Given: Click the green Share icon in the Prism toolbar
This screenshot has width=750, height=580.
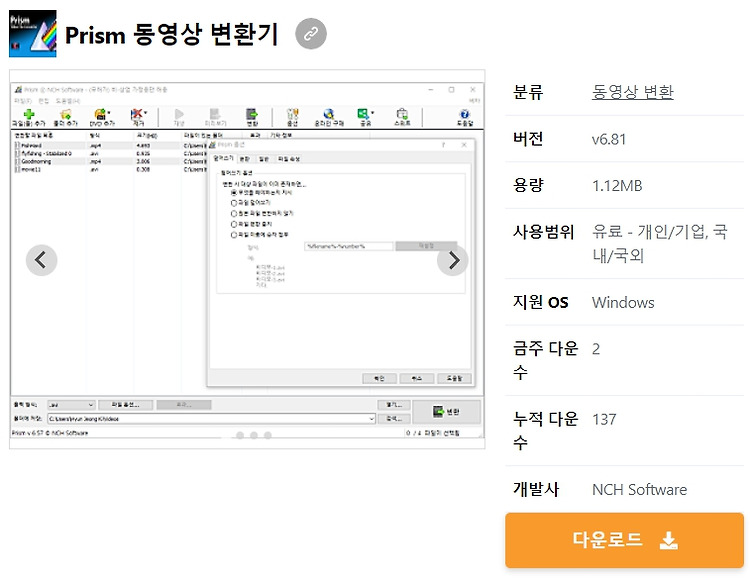Looking at the screenshot, I should pyautogui.click(x=364, y=114).
